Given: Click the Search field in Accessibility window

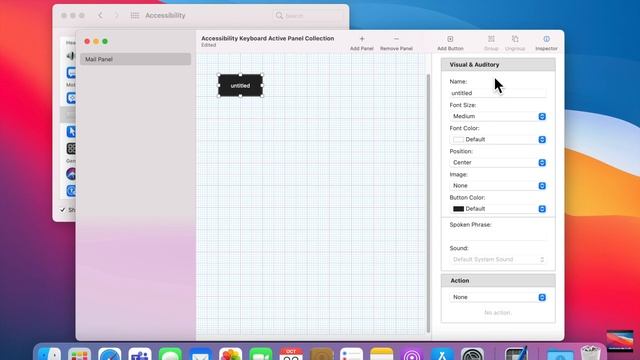Looking at the screenshot, I should click(x=308, y=16).
